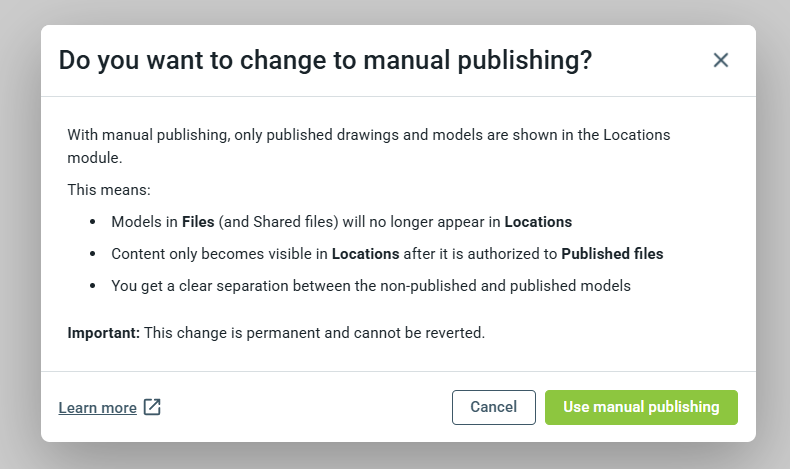Click the This means: line
Viewport: 790px width, 469px height.
(x=109, y=189)
